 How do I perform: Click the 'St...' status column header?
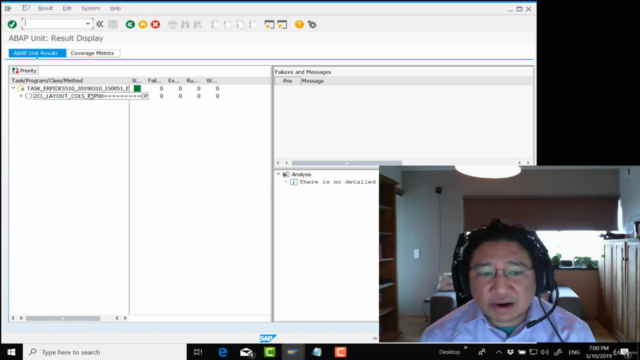pyautogui.click(x=137, y=80)
